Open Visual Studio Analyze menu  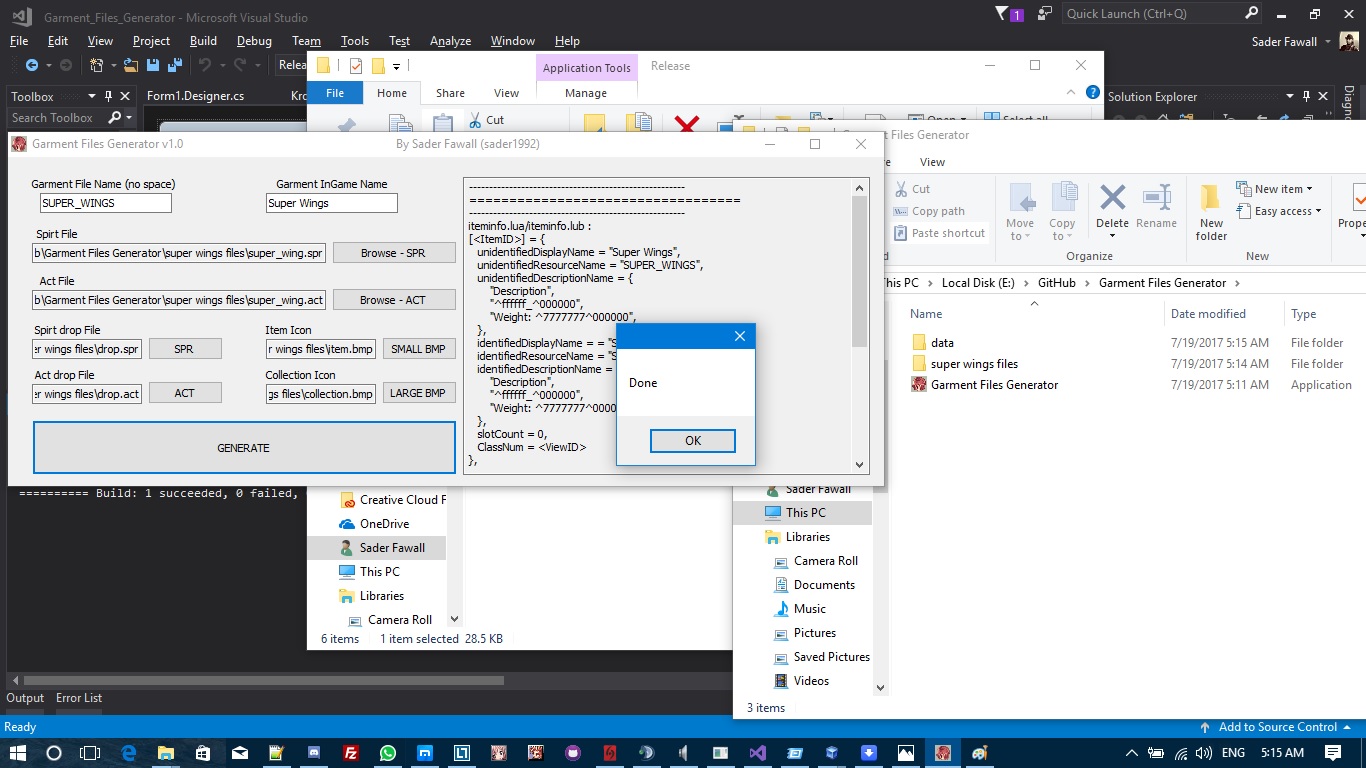click(x=450, y=41)
